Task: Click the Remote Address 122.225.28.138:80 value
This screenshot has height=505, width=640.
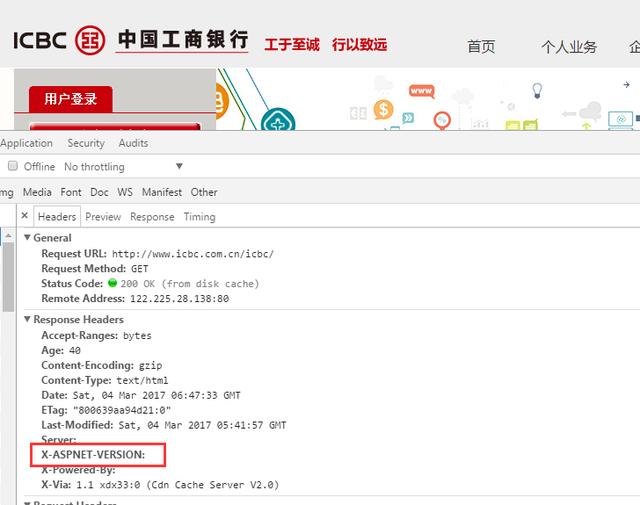Action: [x=179, y=298]
